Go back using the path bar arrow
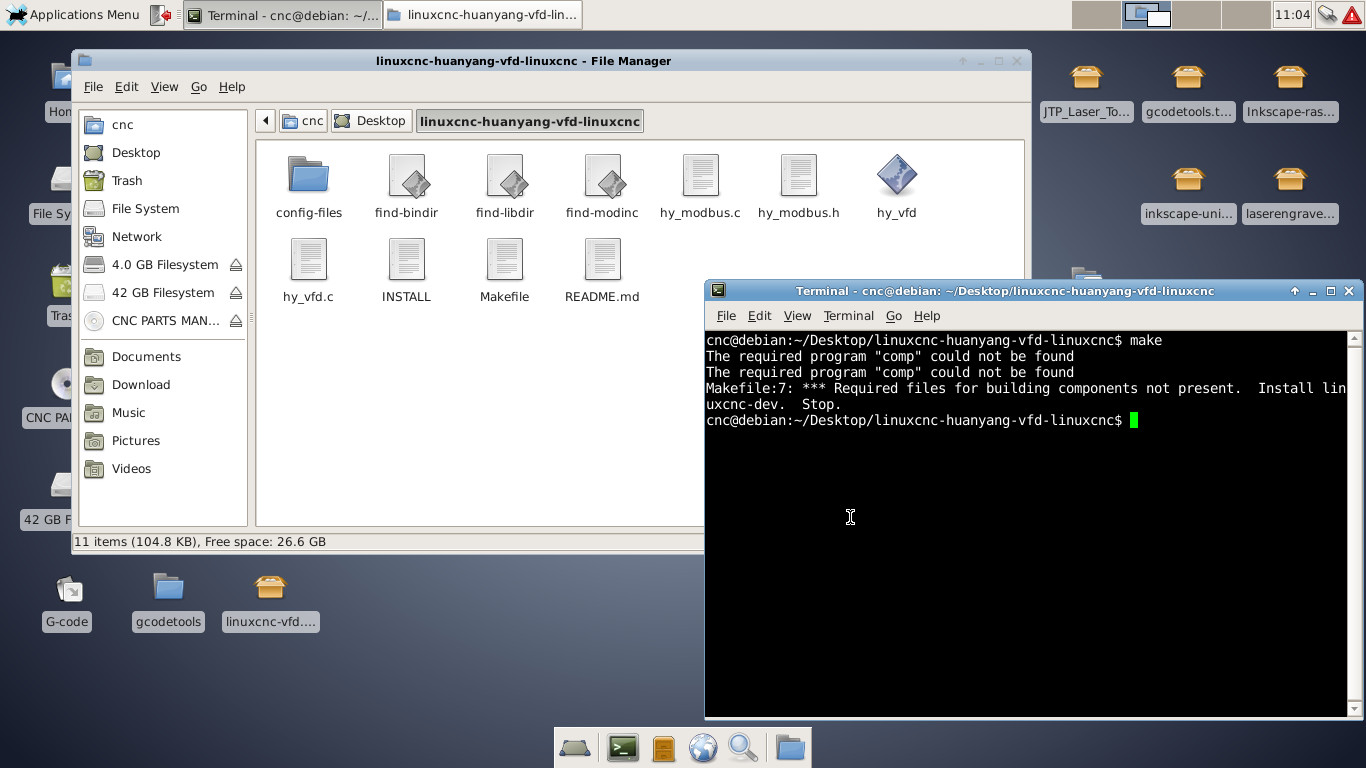This screenshot has width=1366, height=768. click(265, 121)
